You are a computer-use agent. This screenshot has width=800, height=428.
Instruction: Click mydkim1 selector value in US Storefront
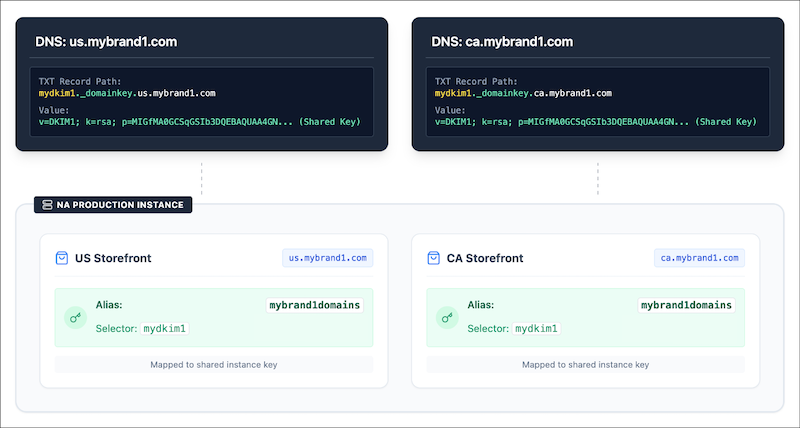point(165,329)
